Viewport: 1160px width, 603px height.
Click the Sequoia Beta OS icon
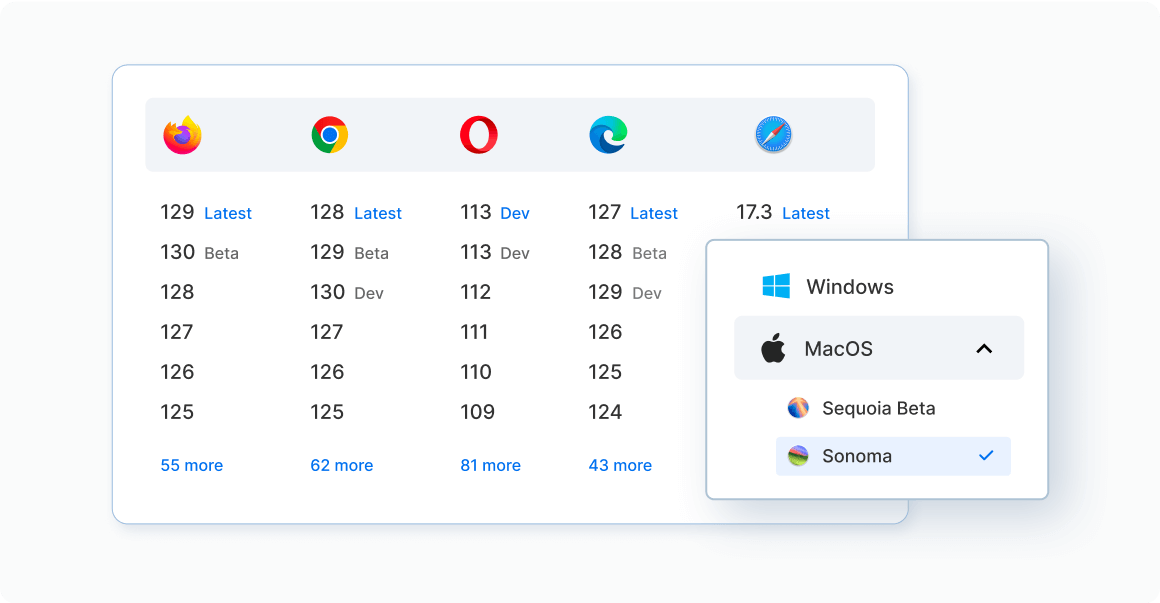800,408
